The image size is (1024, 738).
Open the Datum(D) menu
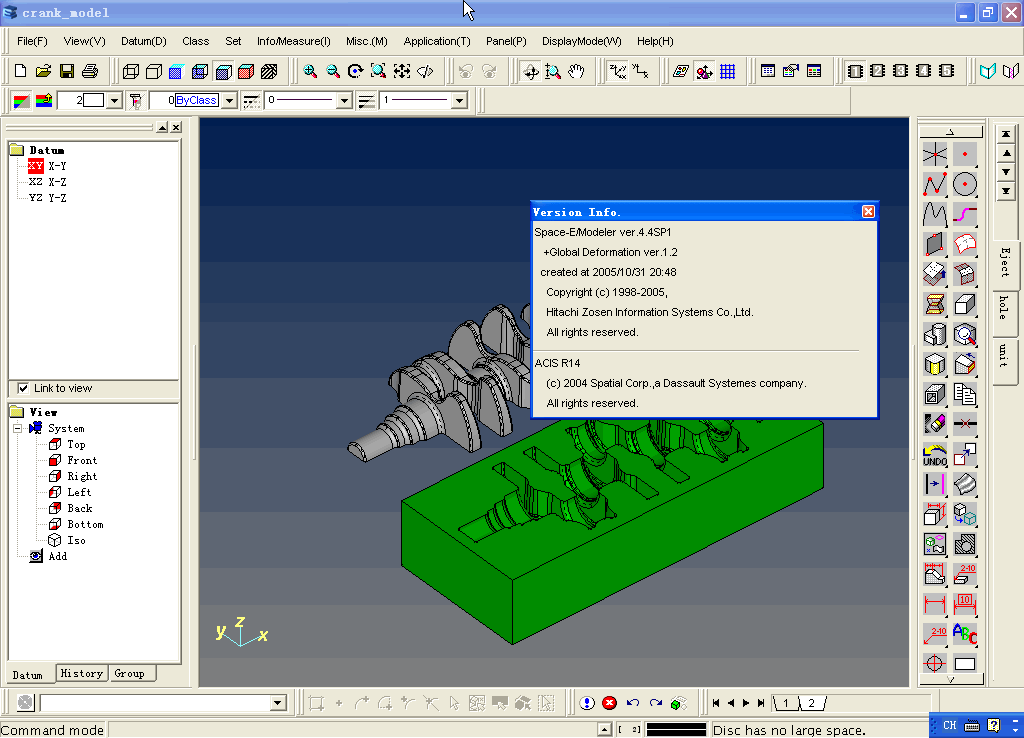[144, 41]
